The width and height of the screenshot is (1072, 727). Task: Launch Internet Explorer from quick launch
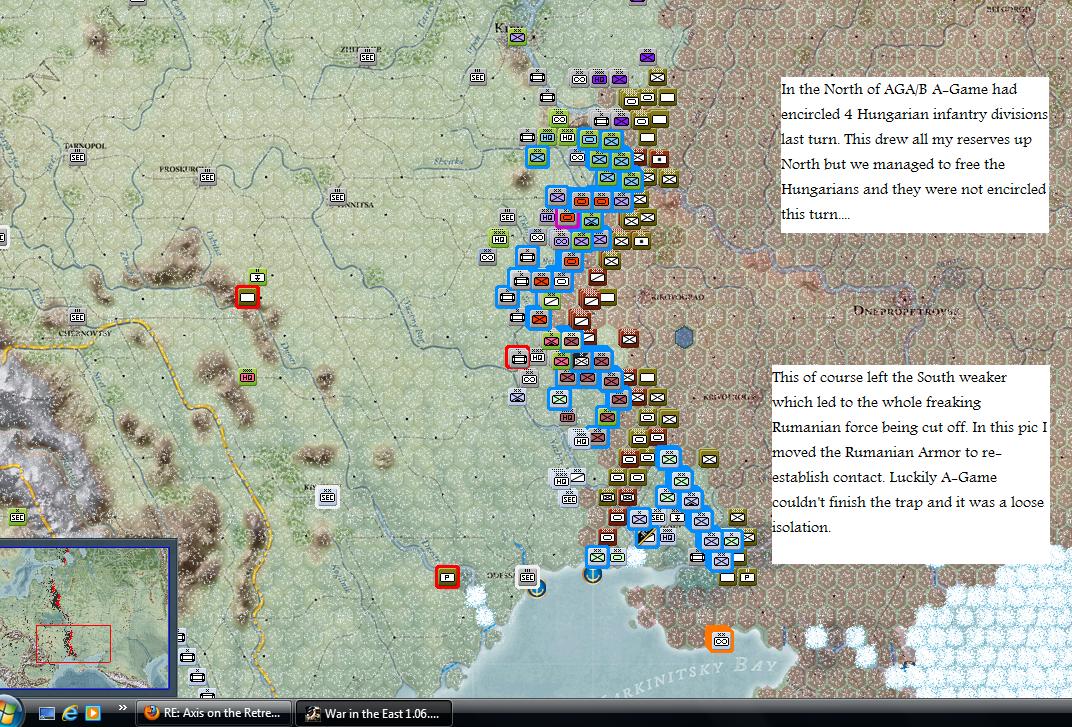click(70, 713)
